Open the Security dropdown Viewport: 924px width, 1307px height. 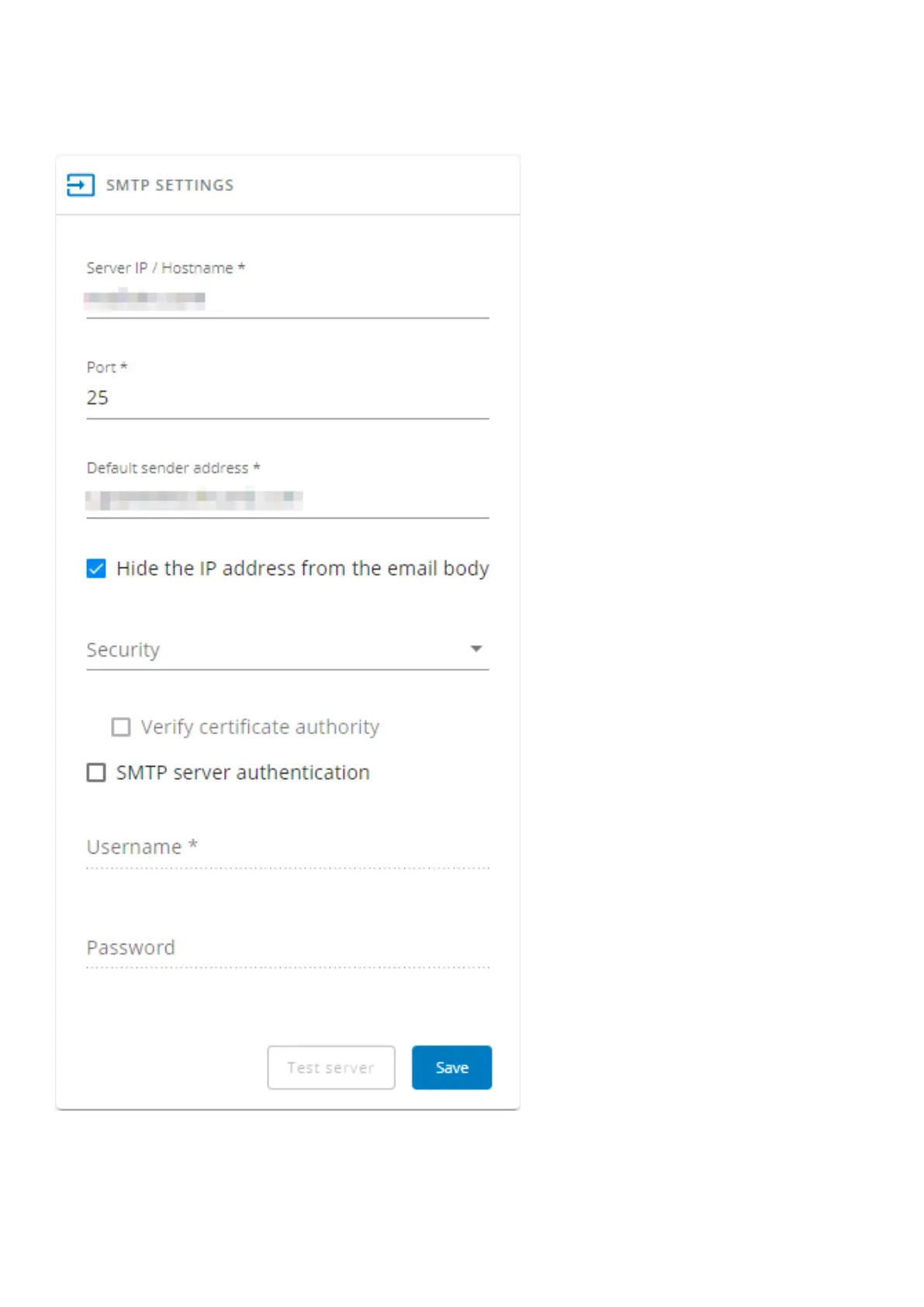(x=279, y=650)
